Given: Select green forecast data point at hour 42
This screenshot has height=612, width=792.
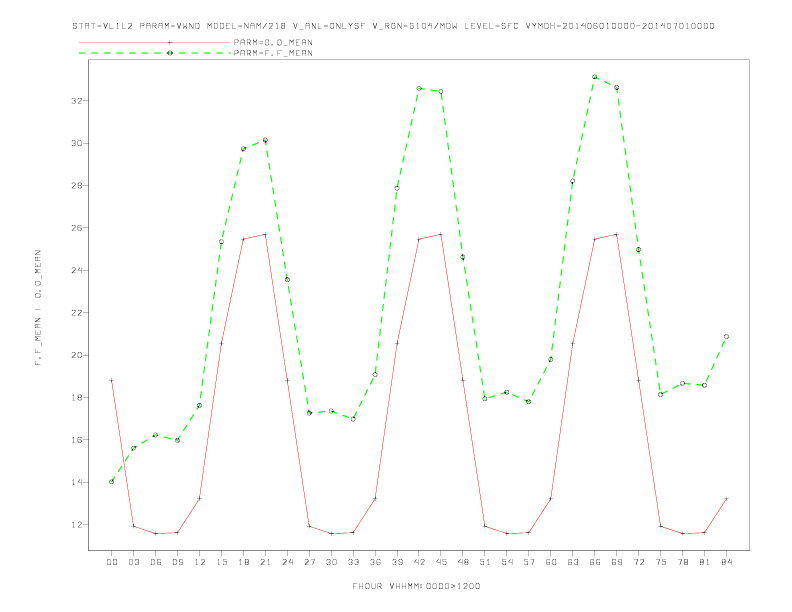Looking at the screenshot, I should 419,88.
